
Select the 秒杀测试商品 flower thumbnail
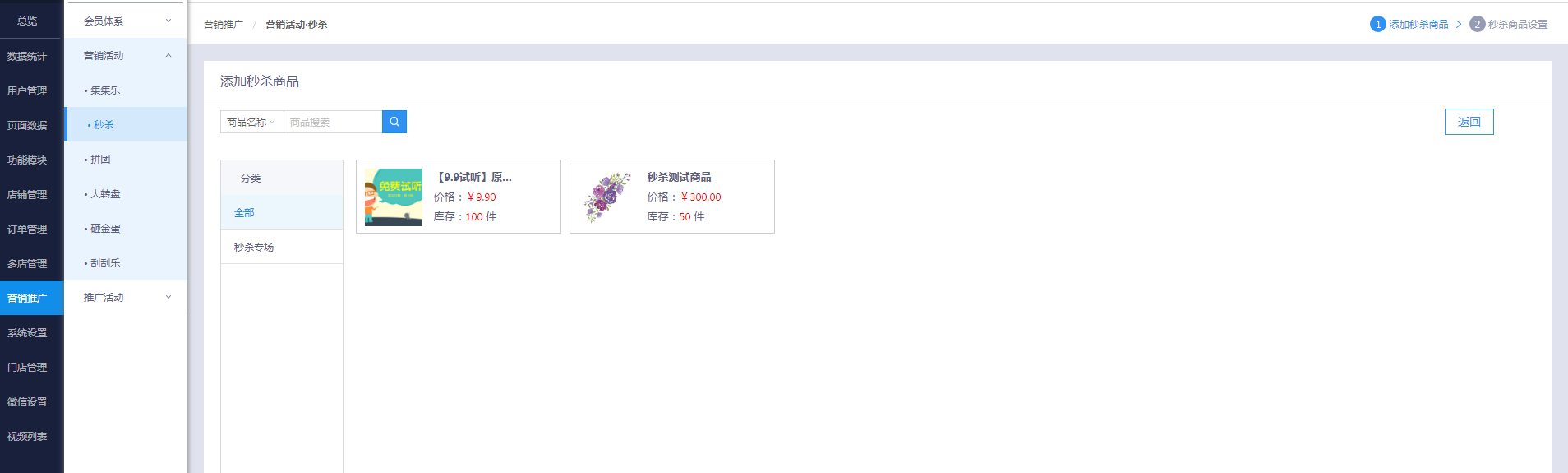pyautogui.click(x=607, y=197)
